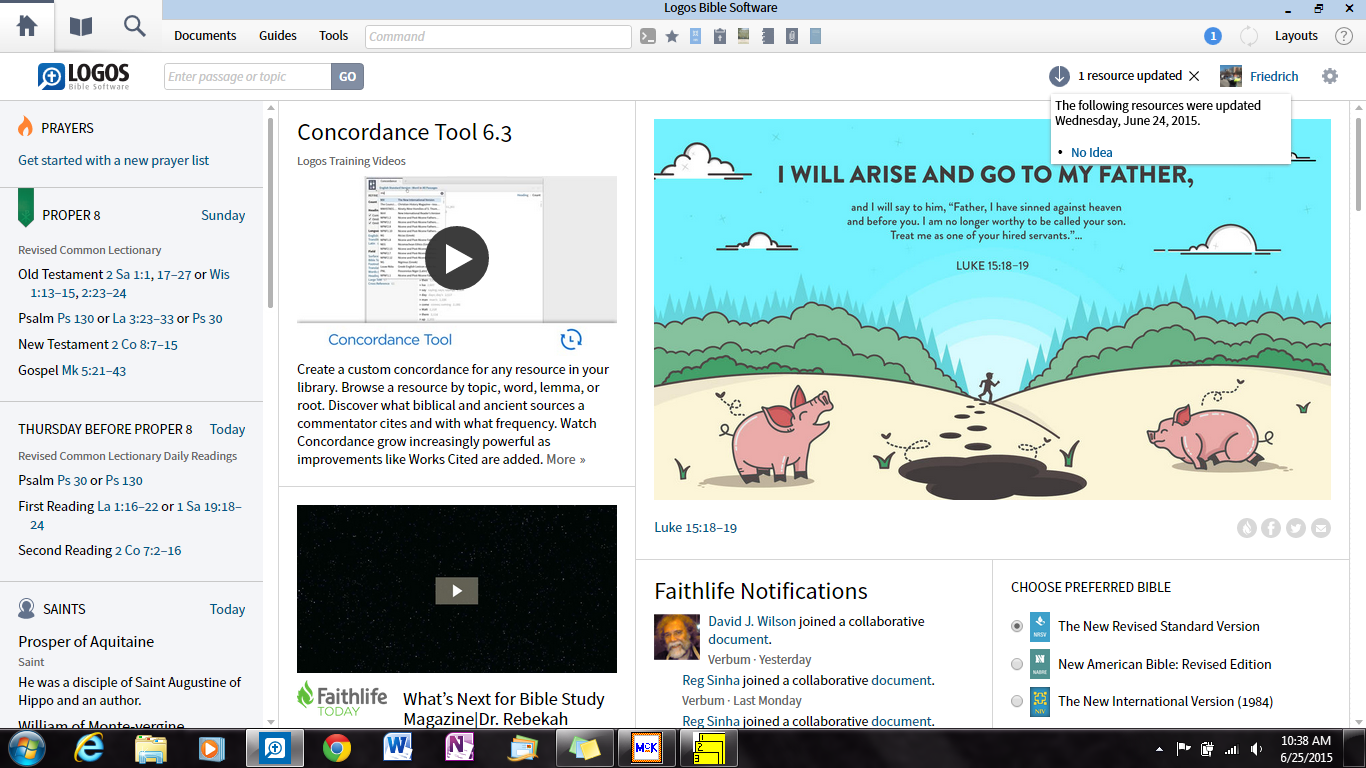Open the David J. Wilson profile link
The height and width of the screenshot is (768, 1366).
pos(752,622)
